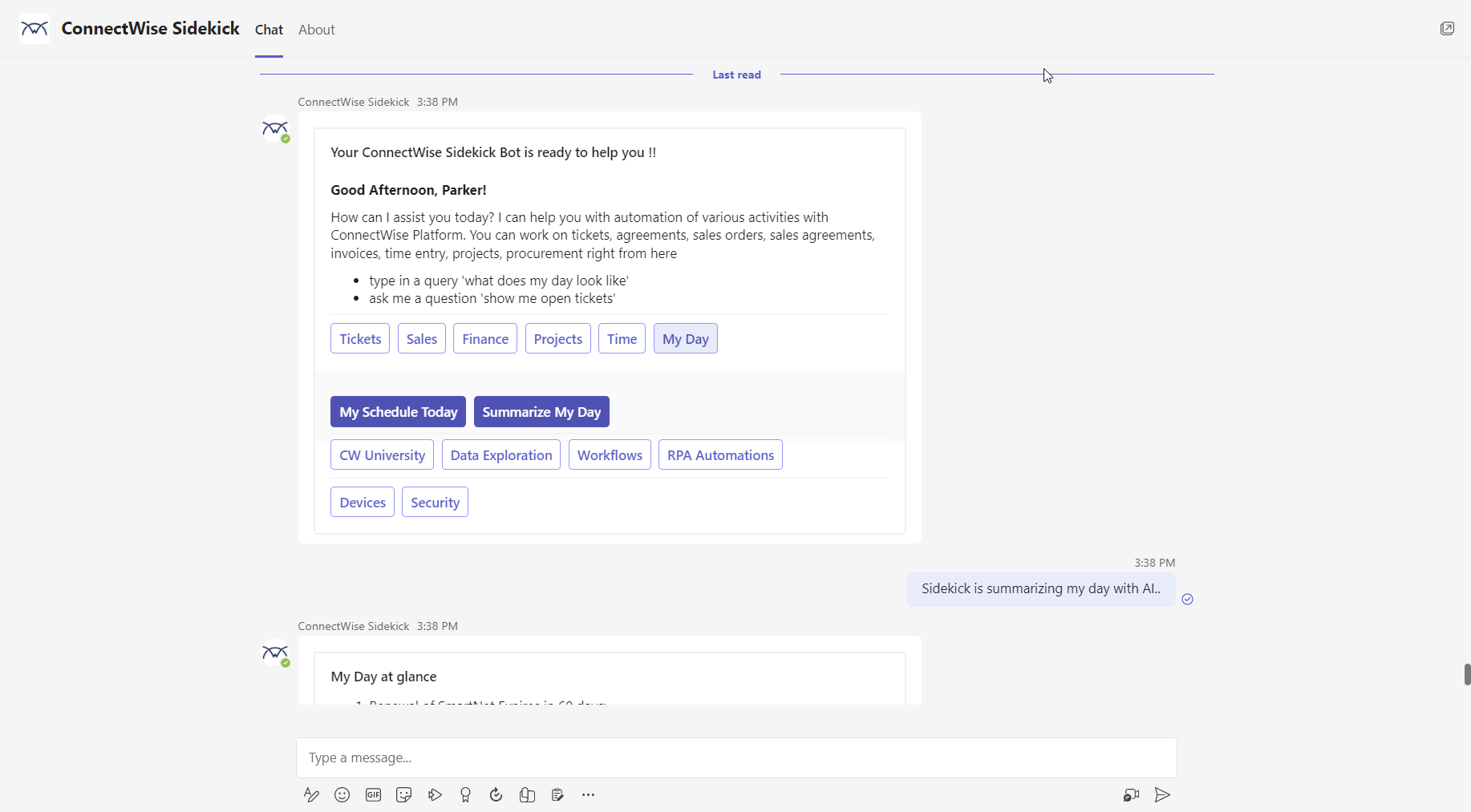This screenshot has width=1471, height=812.
Task: Select the Chat tab
Action: [x=269, y=30]
